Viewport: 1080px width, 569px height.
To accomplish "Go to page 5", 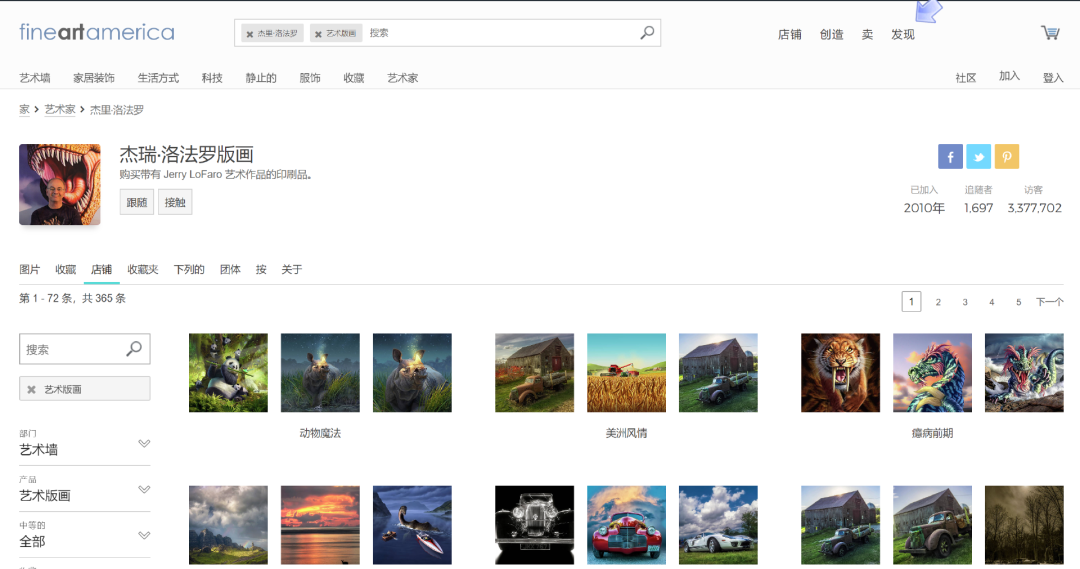I will pos(1019,302).
